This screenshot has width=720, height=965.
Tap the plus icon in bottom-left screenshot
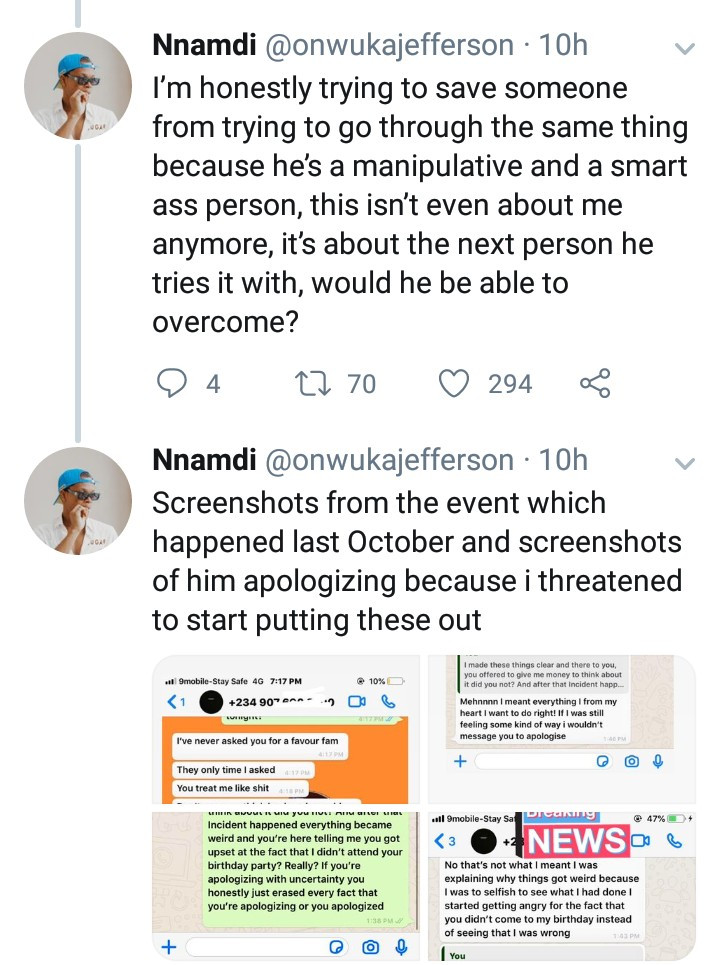(169, 947)
